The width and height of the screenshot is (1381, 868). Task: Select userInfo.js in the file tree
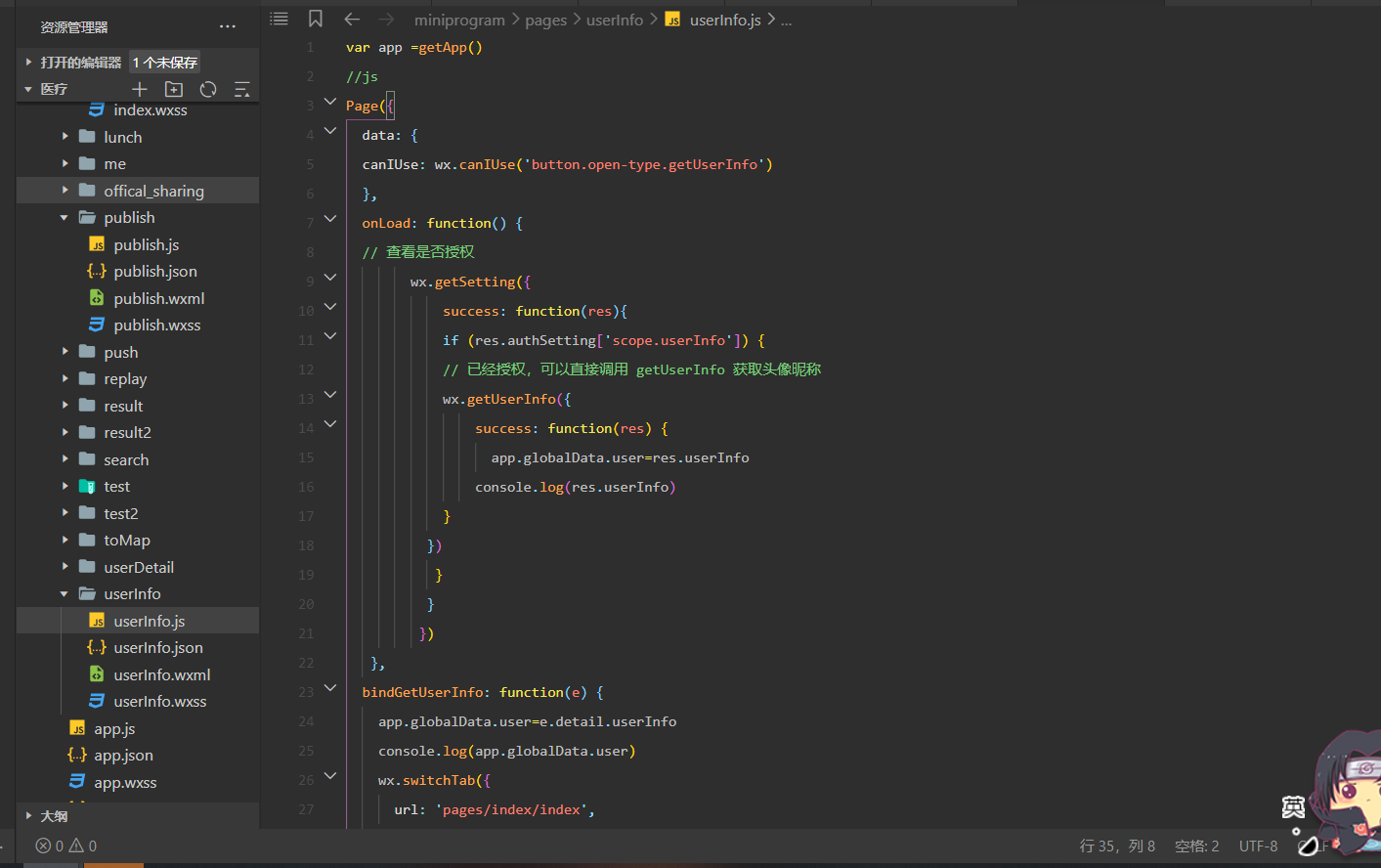[138, 621]
